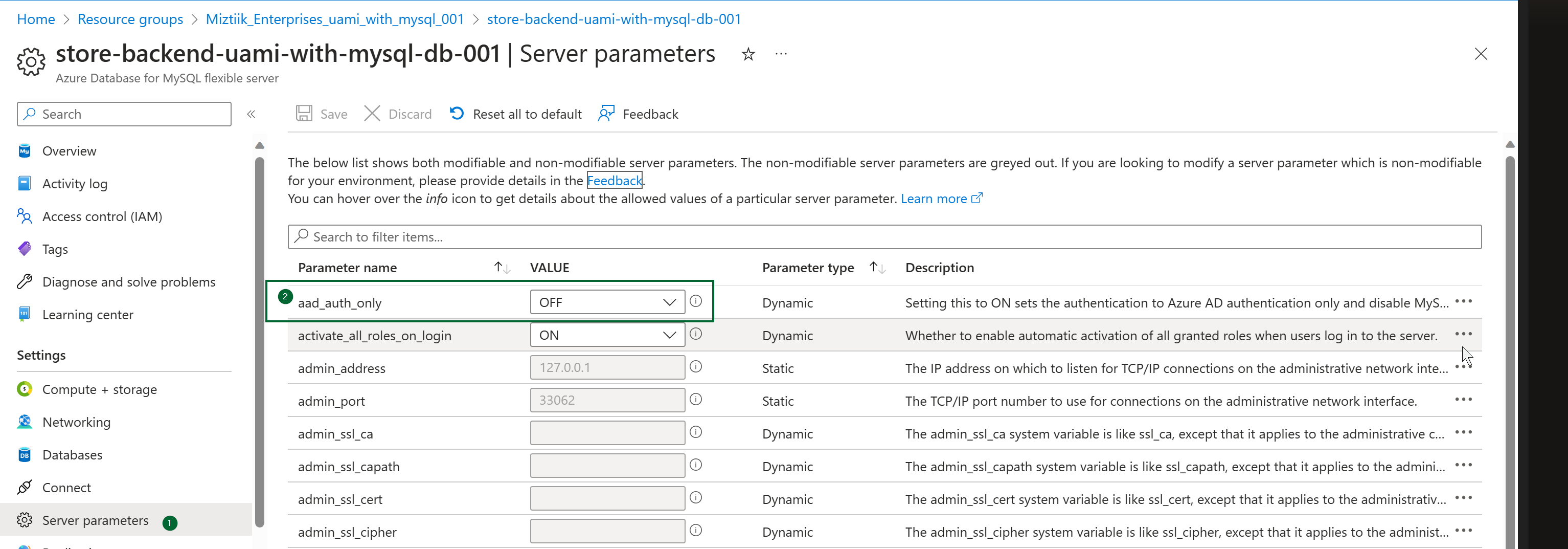Close the Server parameters blade
The image size is (1568, 549).
(1481, 54)
